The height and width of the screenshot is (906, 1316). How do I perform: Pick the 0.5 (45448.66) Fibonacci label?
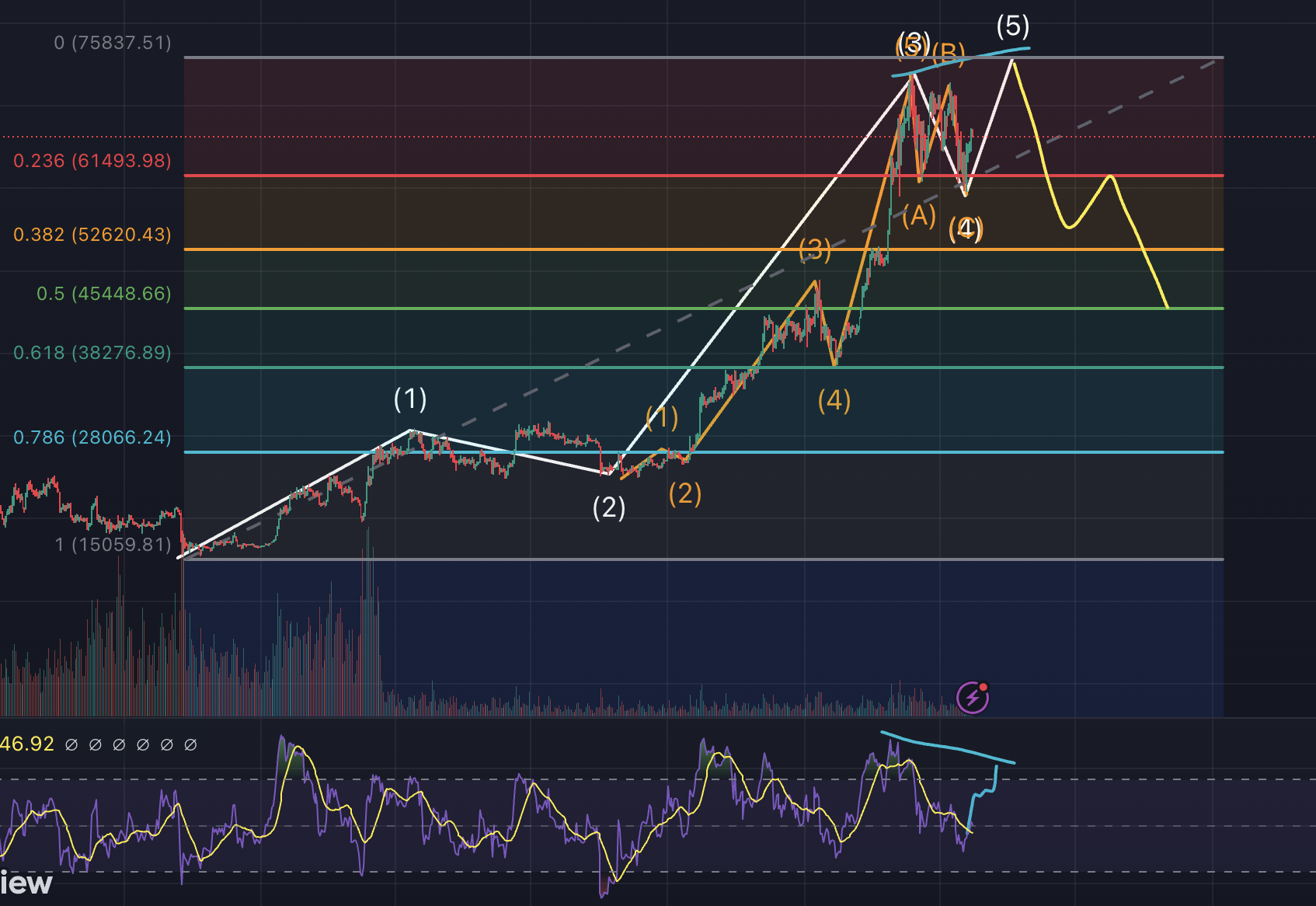pyautogui.click(x=103, y=294)
